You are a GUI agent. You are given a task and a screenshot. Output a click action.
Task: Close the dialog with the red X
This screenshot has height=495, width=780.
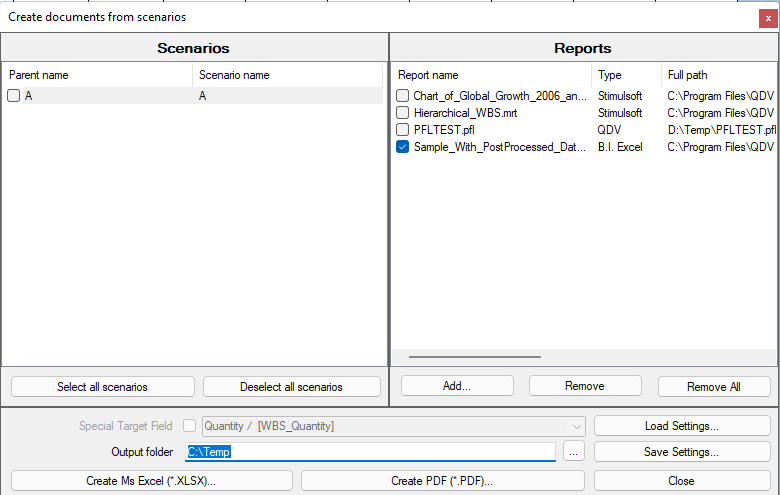pos(768,17)
